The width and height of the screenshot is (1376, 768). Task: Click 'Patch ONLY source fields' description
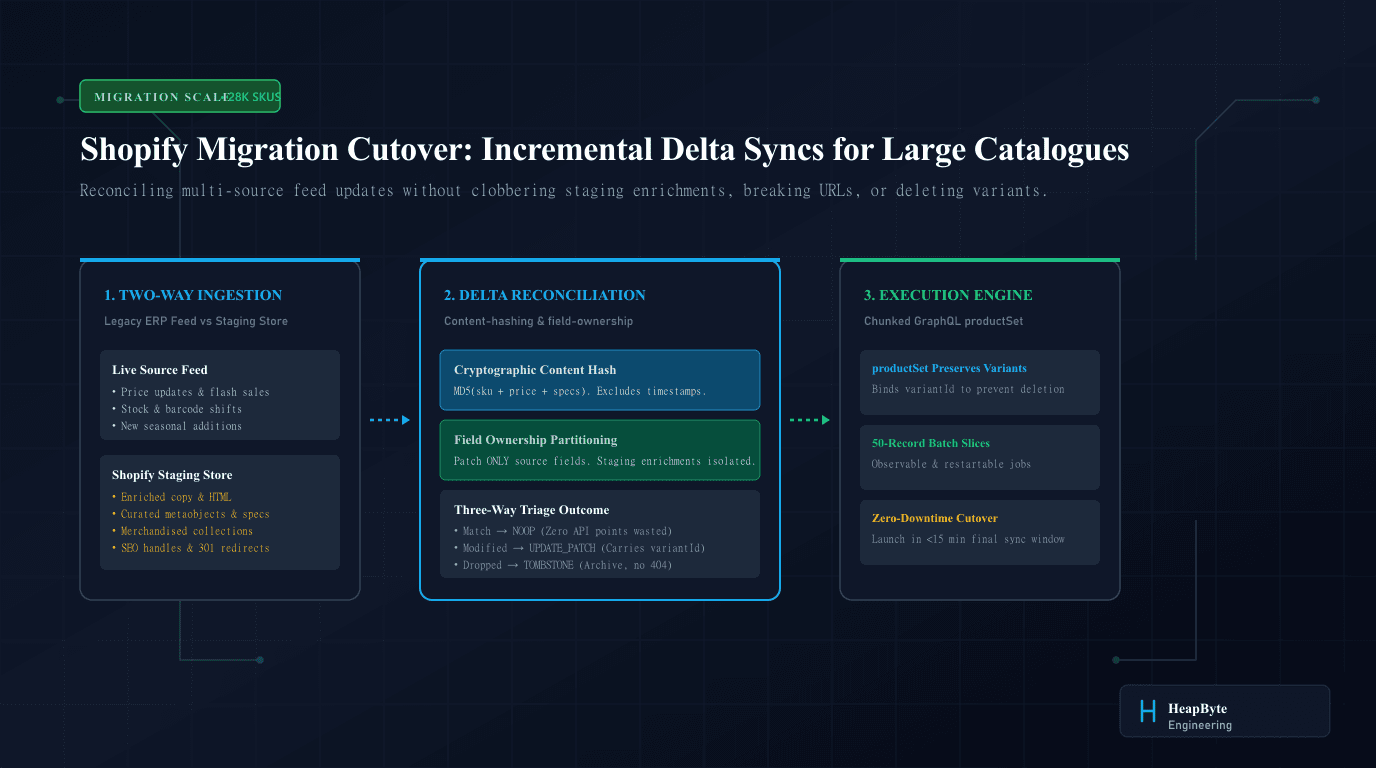click(x=604, y=461)
